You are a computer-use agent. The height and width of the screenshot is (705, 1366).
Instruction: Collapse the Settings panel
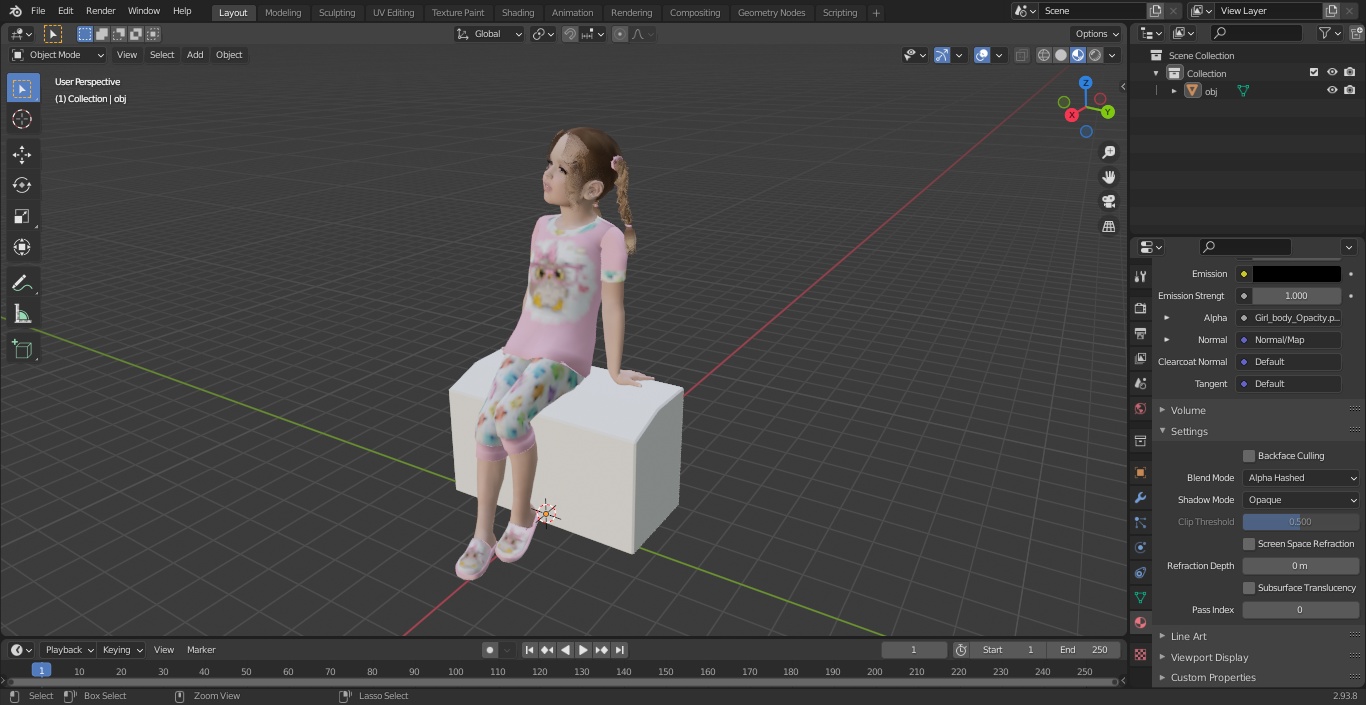[x=1189, y=431]
